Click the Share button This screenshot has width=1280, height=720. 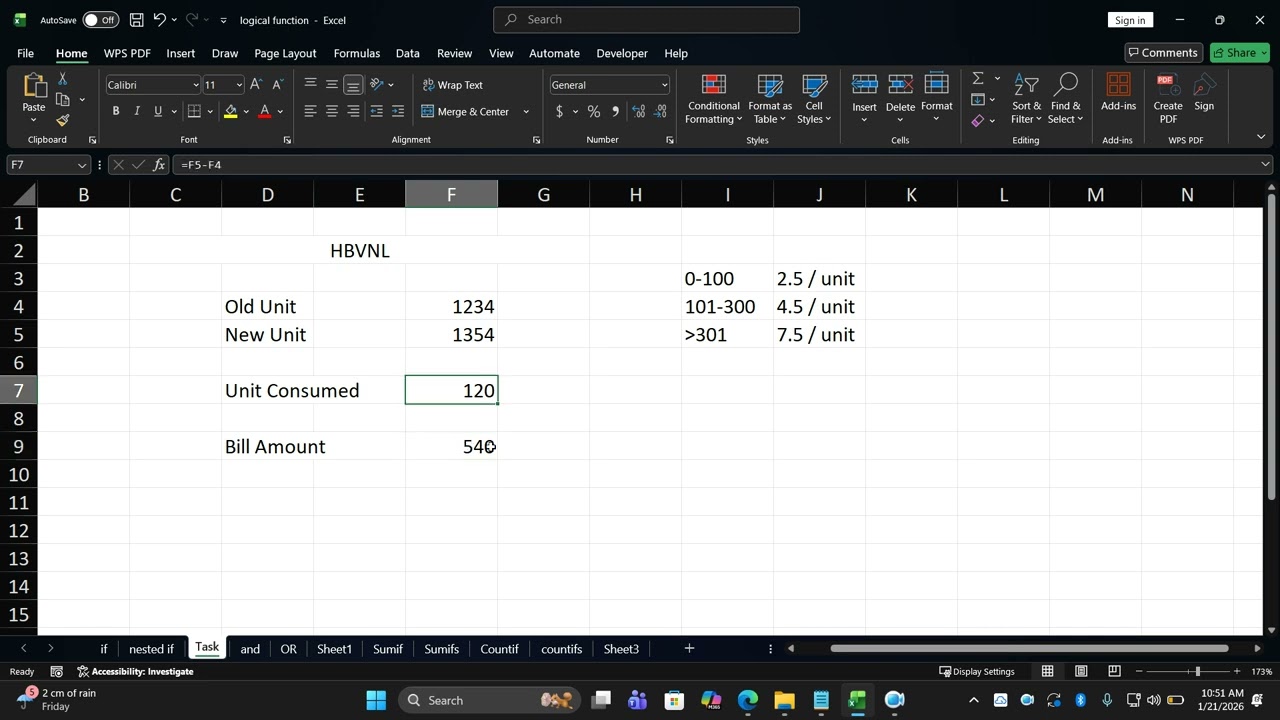pyautogui.click(x=1240, y=53)
